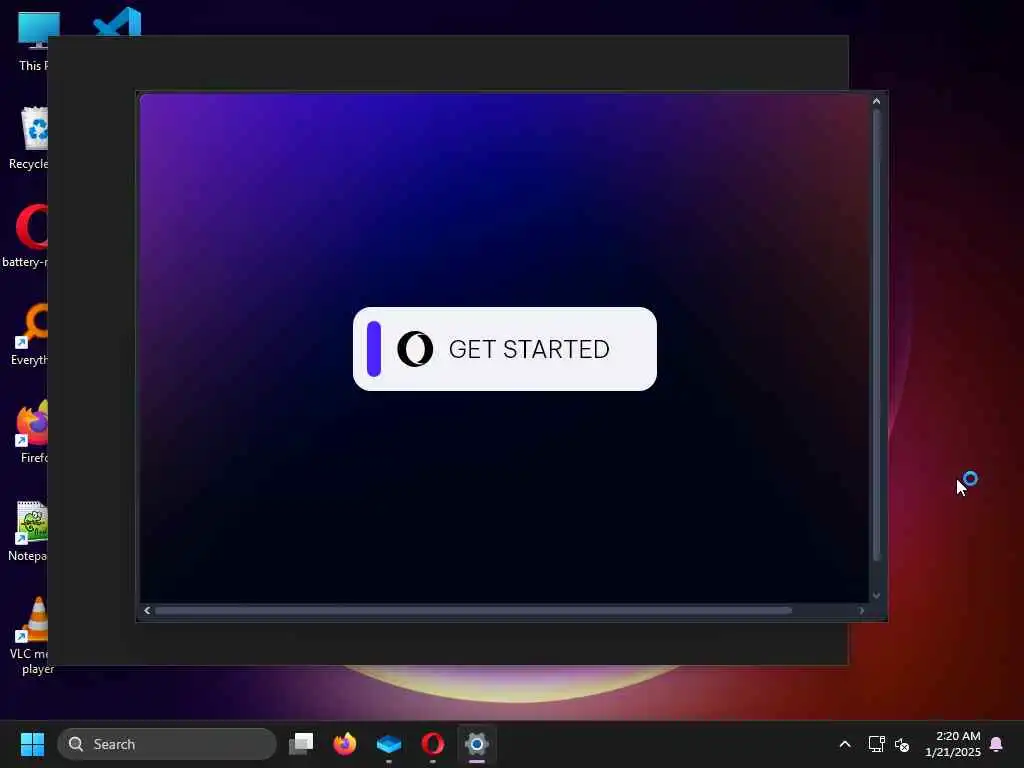
Task: Click the vertical scrollbar down arrow
Action: [876, 596]
